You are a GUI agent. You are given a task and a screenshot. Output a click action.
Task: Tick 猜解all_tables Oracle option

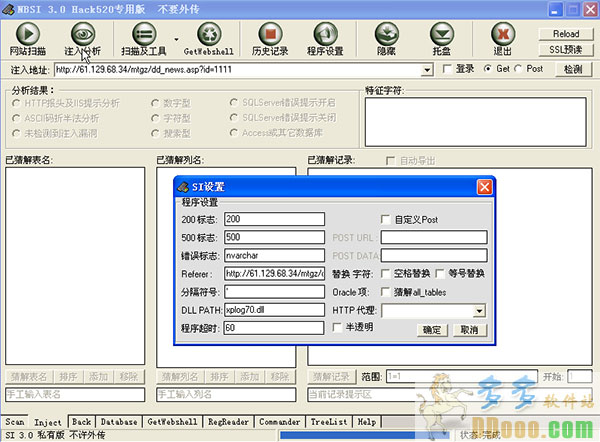[385, 292]
